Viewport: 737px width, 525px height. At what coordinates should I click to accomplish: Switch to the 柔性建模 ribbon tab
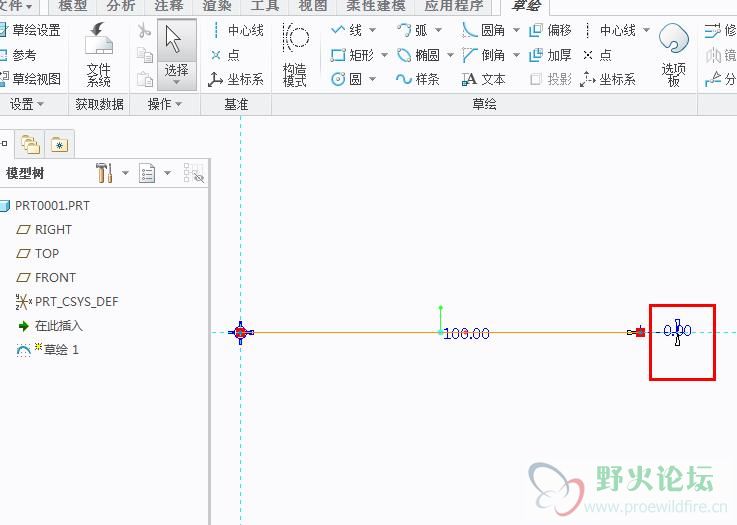pos(376,6)
